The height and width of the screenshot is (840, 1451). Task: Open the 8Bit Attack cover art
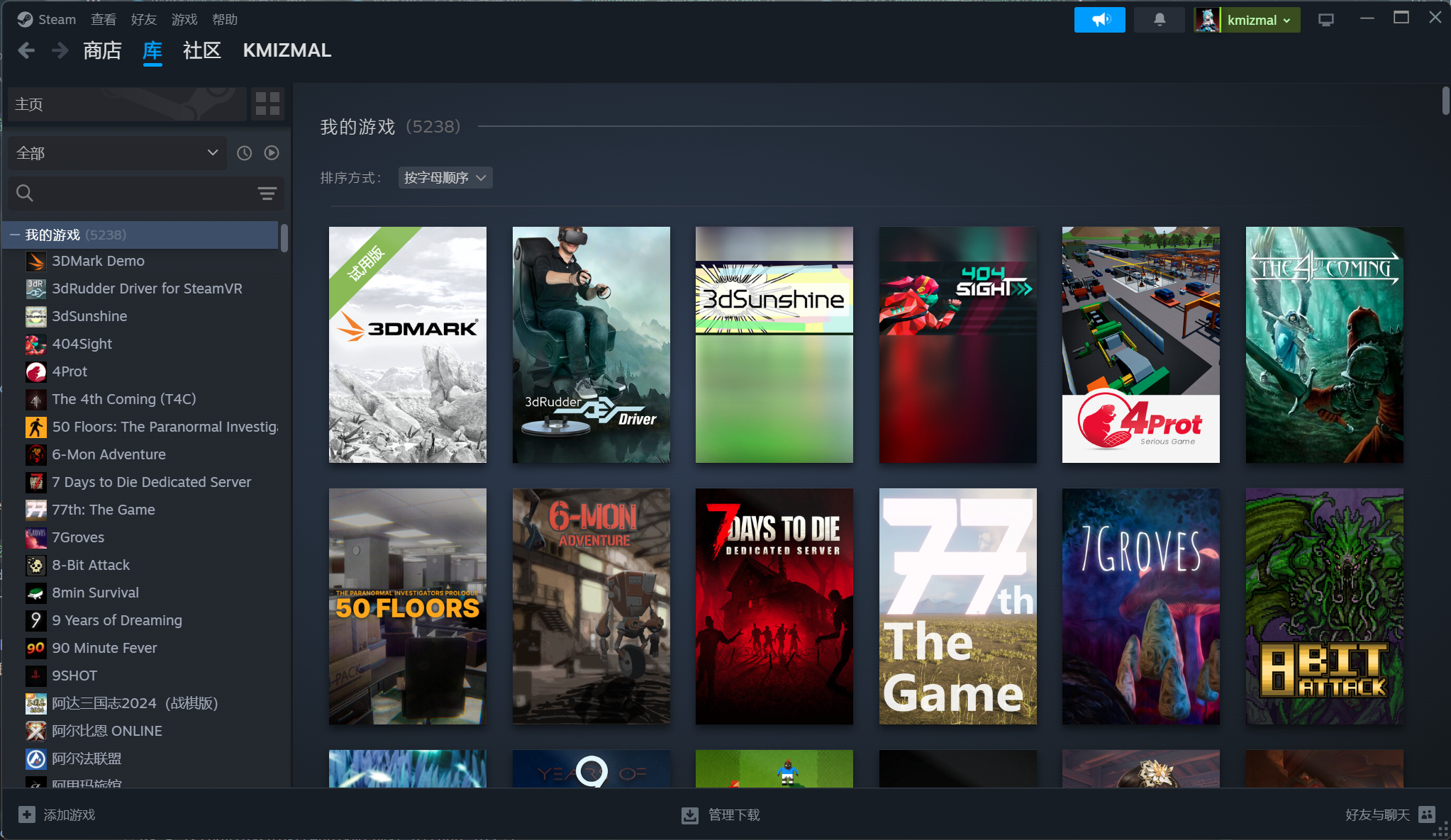pos(1325,606)
